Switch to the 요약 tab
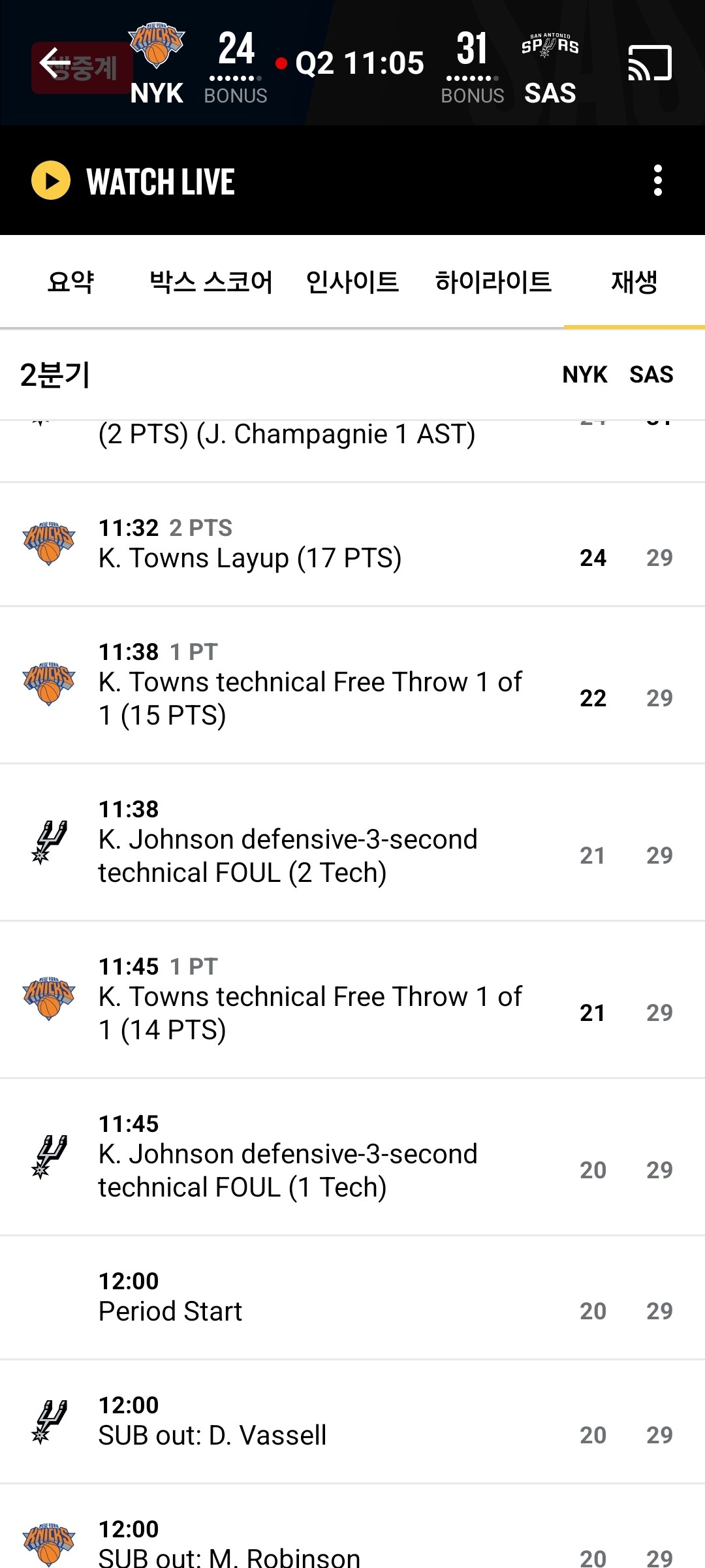The width and height of the screenshot is (705, 1568). click(70, 282)
